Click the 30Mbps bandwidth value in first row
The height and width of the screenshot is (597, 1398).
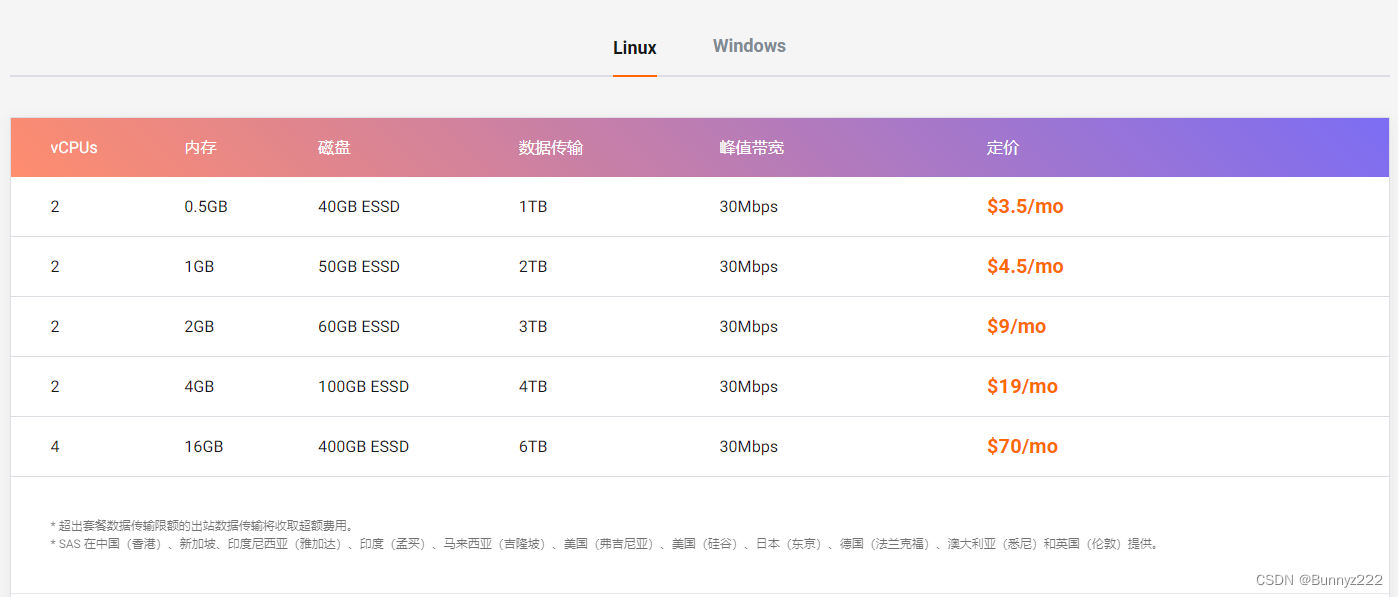749,206
